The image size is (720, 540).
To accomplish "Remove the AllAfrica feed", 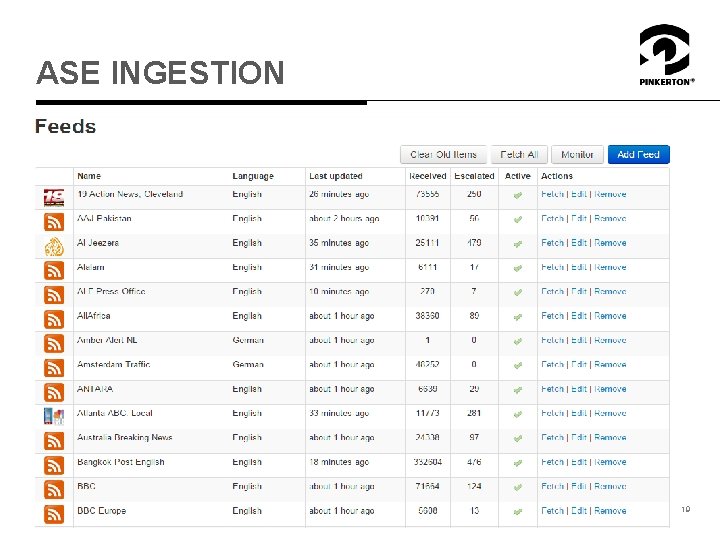I will pos(610,316).
